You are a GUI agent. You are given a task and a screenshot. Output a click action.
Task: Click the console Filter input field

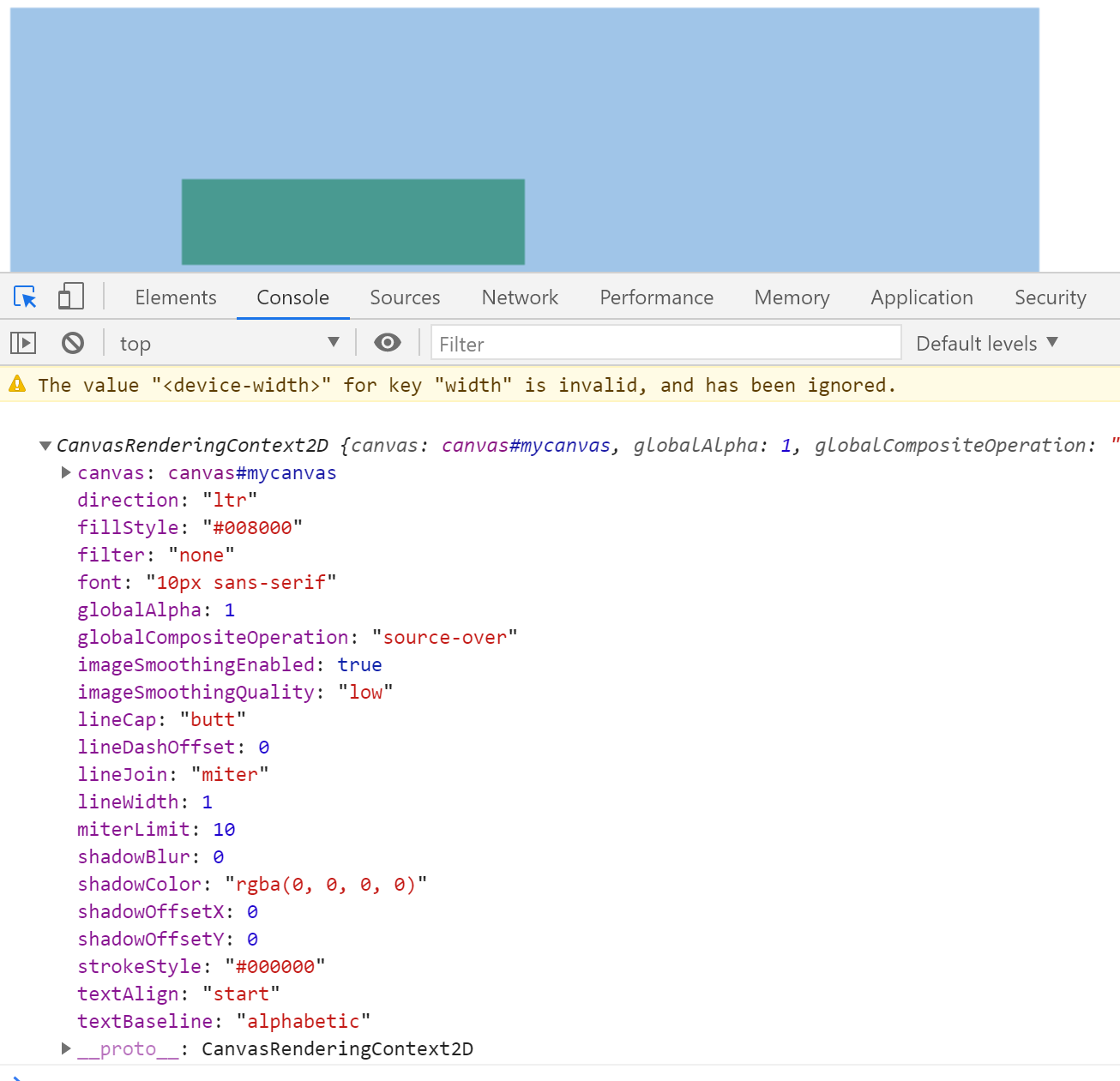click(666, 343)
